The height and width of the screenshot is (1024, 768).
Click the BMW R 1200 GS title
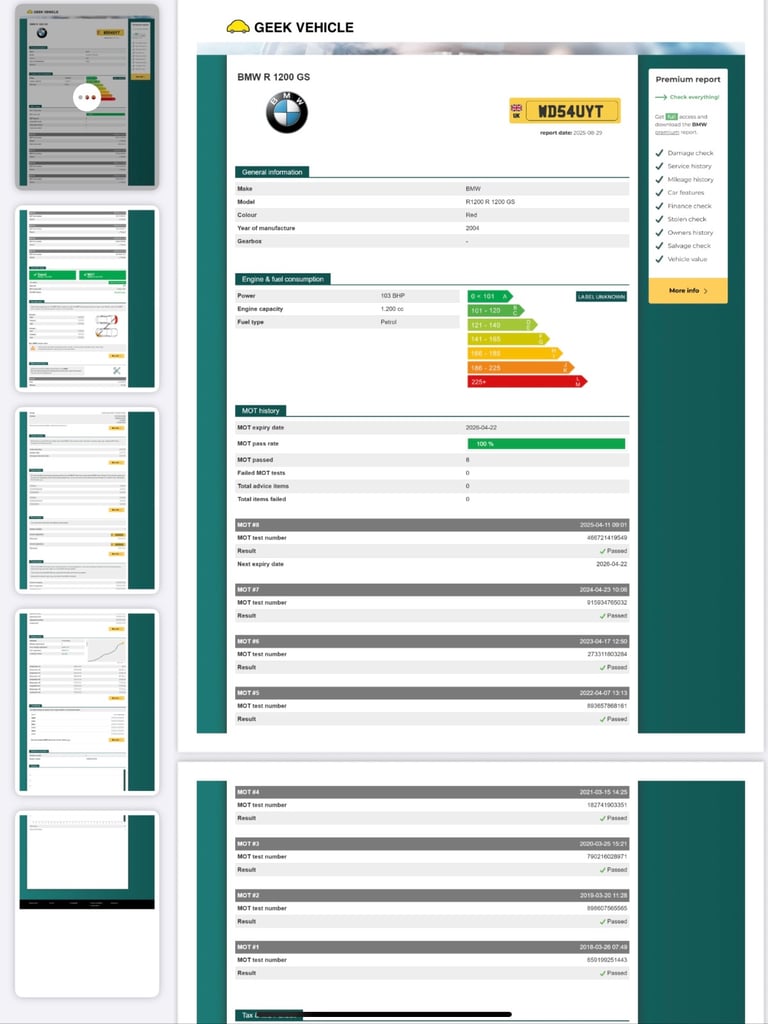pyautogui.click(x=274, y=77)
